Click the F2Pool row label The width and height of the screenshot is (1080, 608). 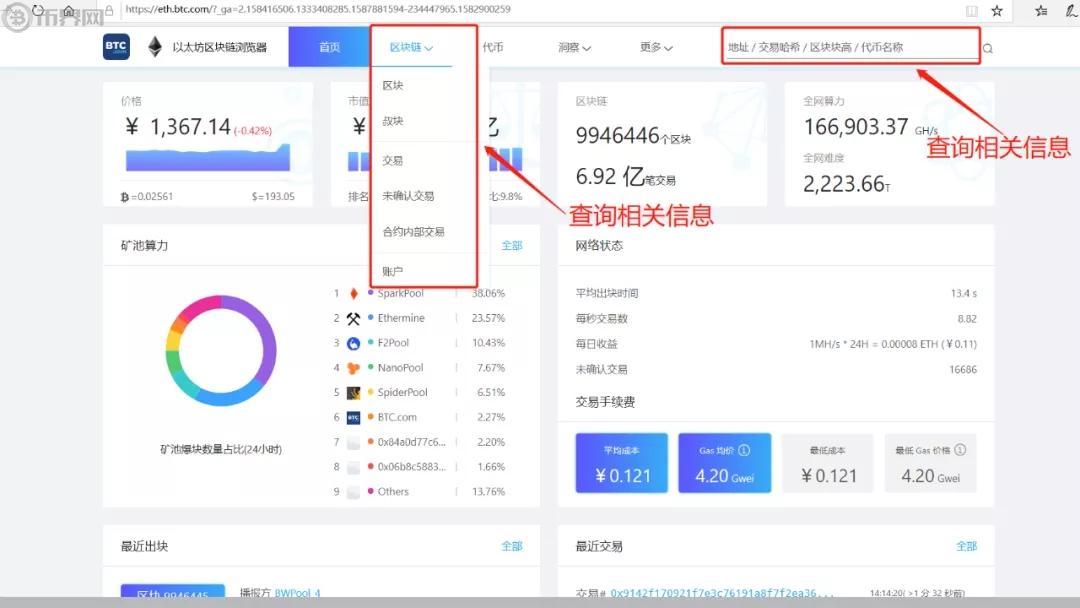pyautogui.click(x=393, y=343)
